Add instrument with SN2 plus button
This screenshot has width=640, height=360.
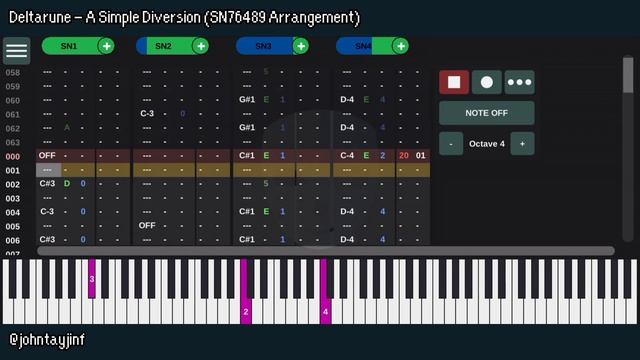(x=201, y=46)
